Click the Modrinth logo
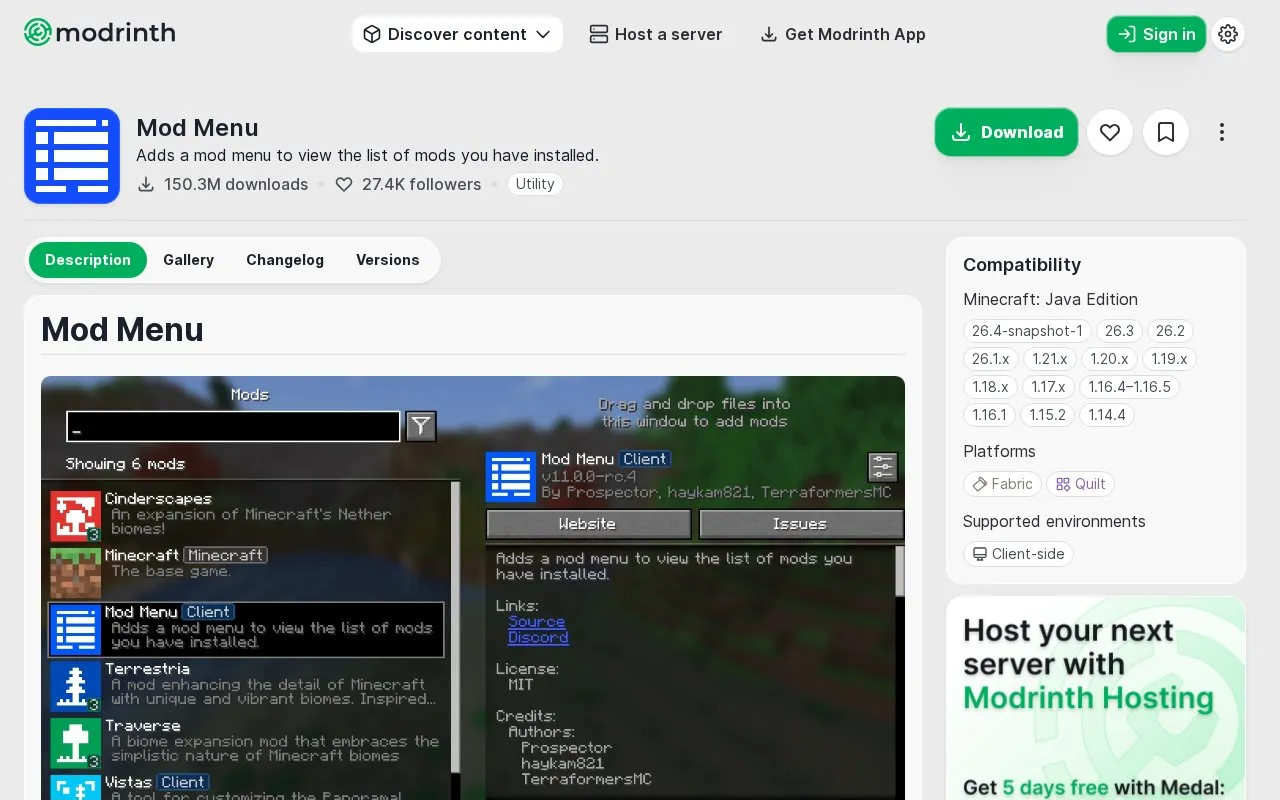The height and width of the screenshot is (800, 1280). coord(100,33)
